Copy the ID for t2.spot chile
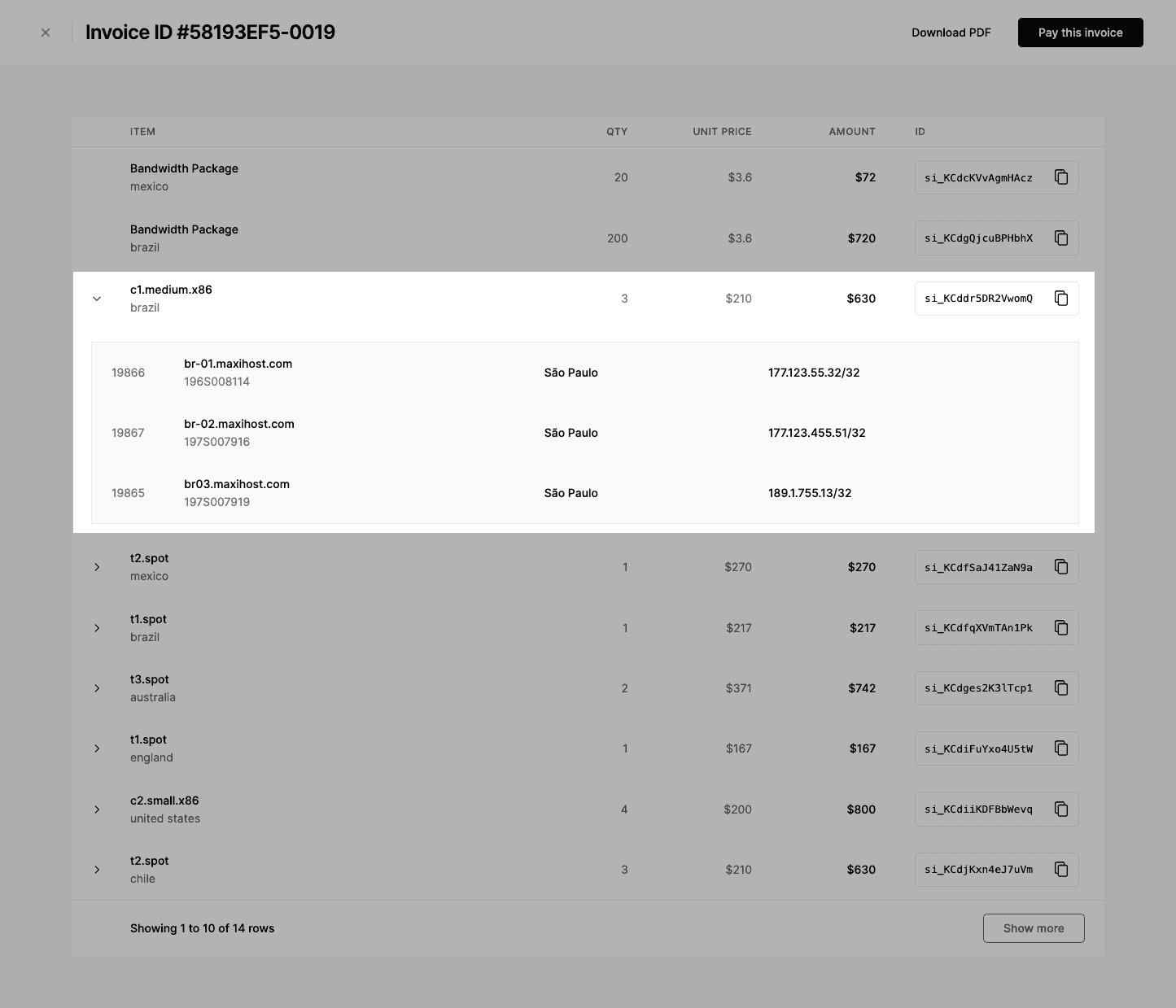The height and width of the screenshot is (1008, 1176). click(x=1061, y=869)
